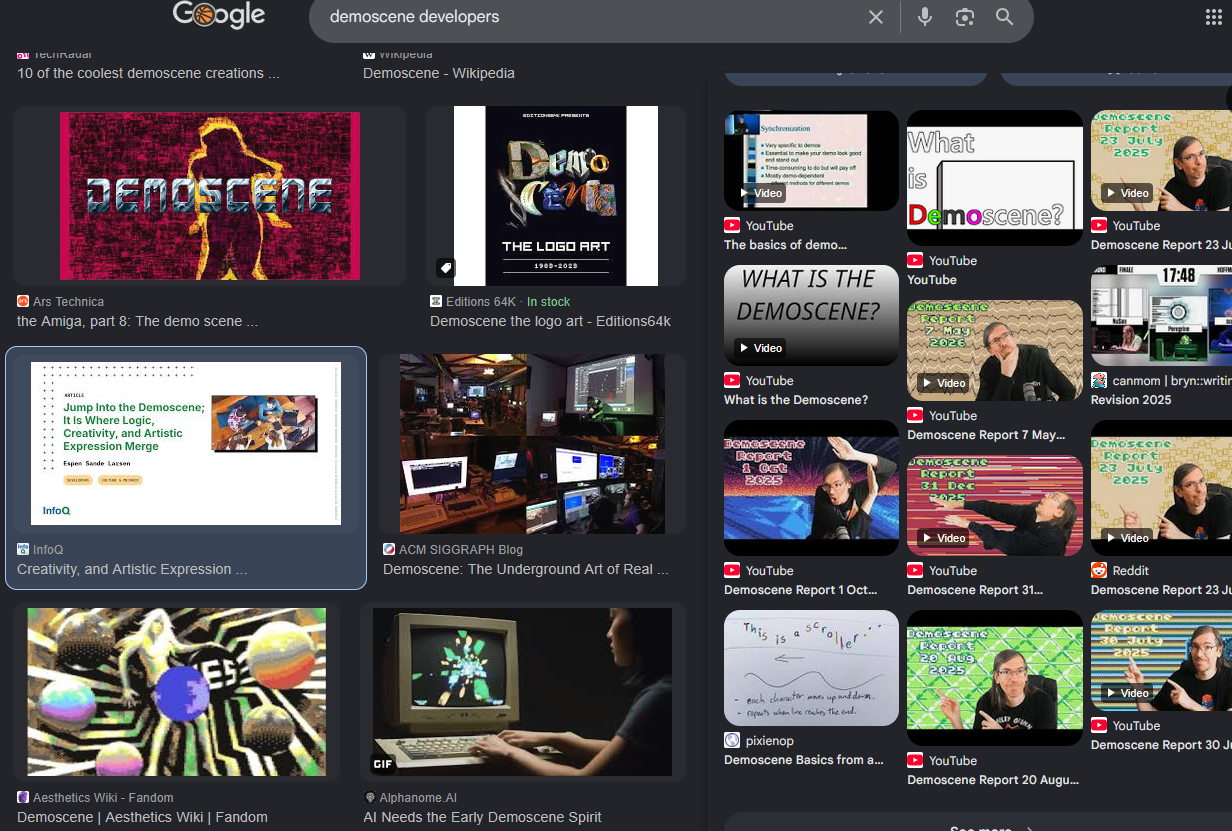Go to the Google home logo
Screen dimensions: 1232x831
pos(219,15)
